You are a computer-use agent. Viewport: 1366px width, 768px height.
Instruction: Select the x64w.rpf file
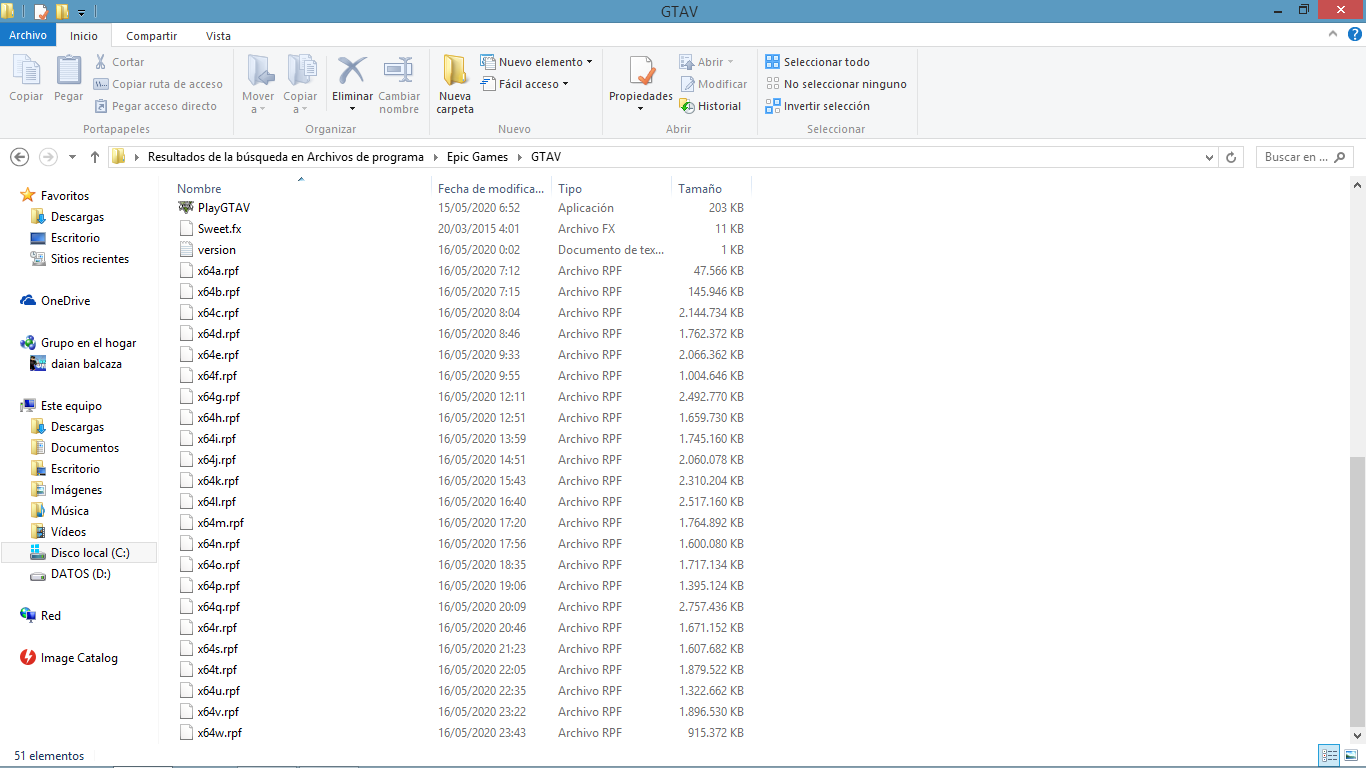point(219,733)
